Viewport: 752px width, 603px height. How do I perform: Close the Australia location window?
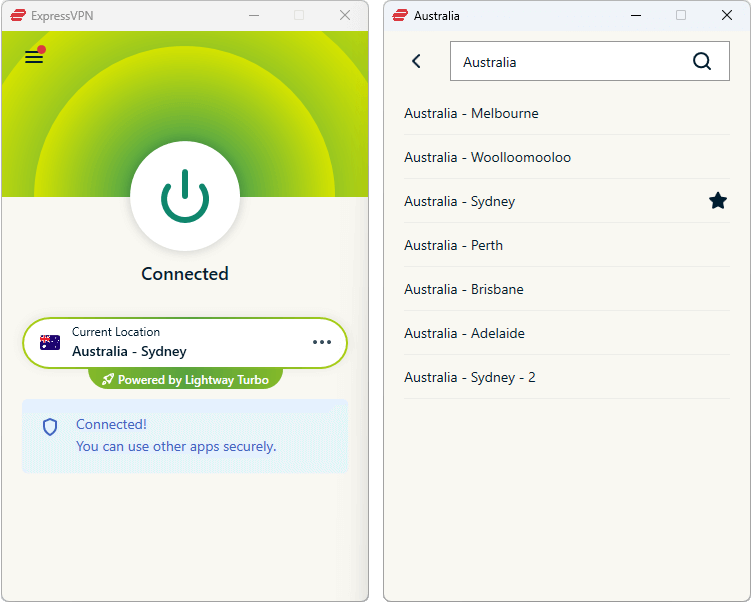point(727,15)
